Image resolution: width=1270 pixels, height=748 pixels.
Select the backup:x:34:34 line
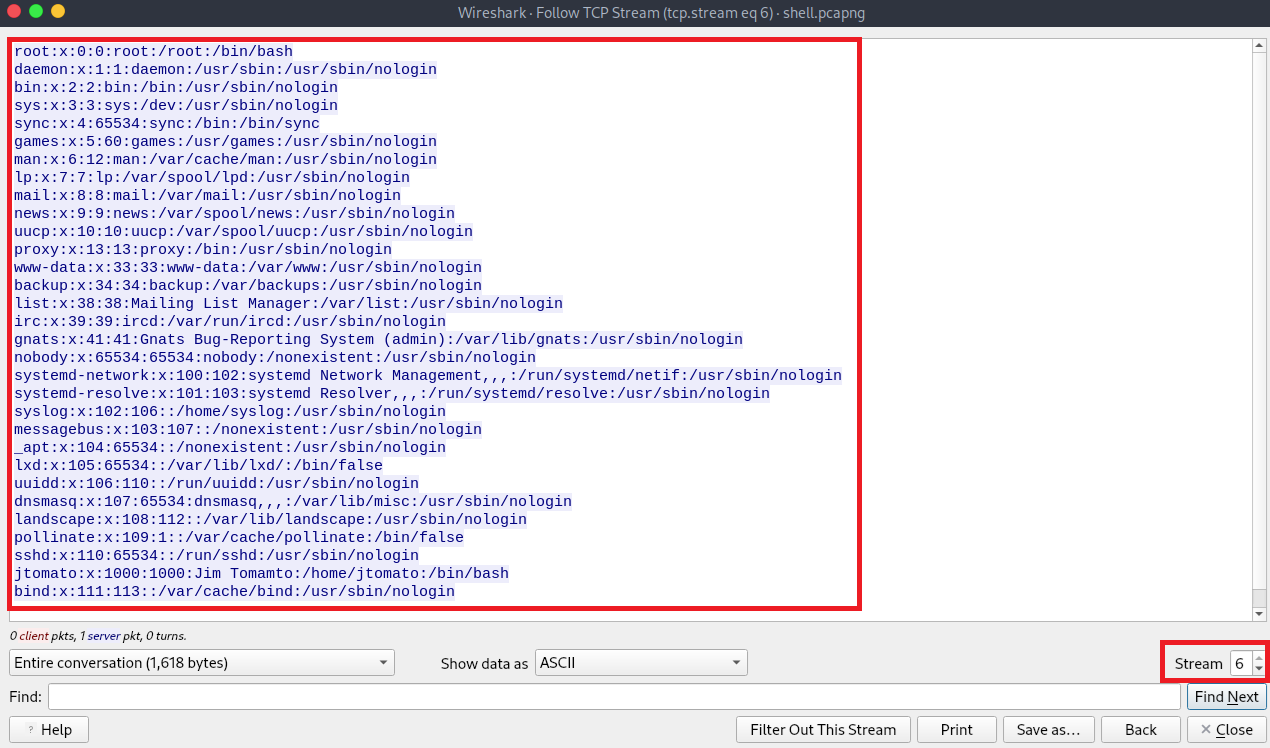(248, 285)
